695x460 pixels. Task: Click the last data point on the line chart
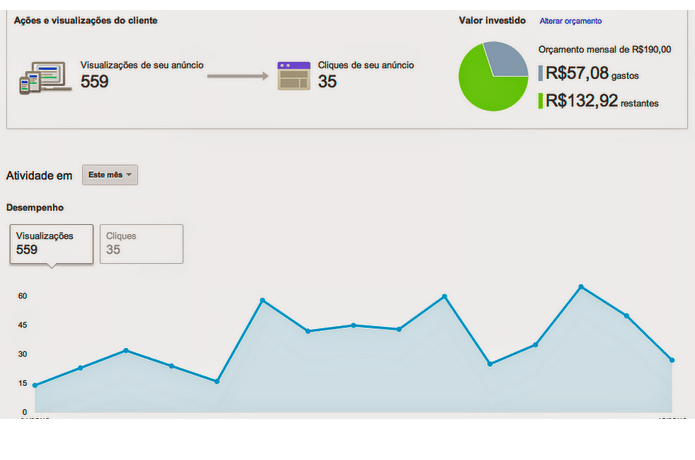672,360
